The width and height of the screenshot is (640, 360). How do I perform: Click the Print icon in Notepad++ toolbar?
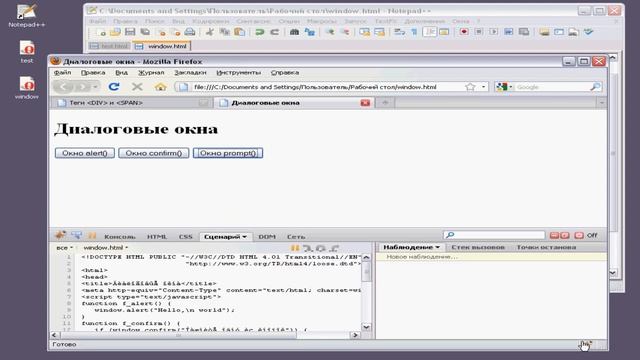click(190, 32)
